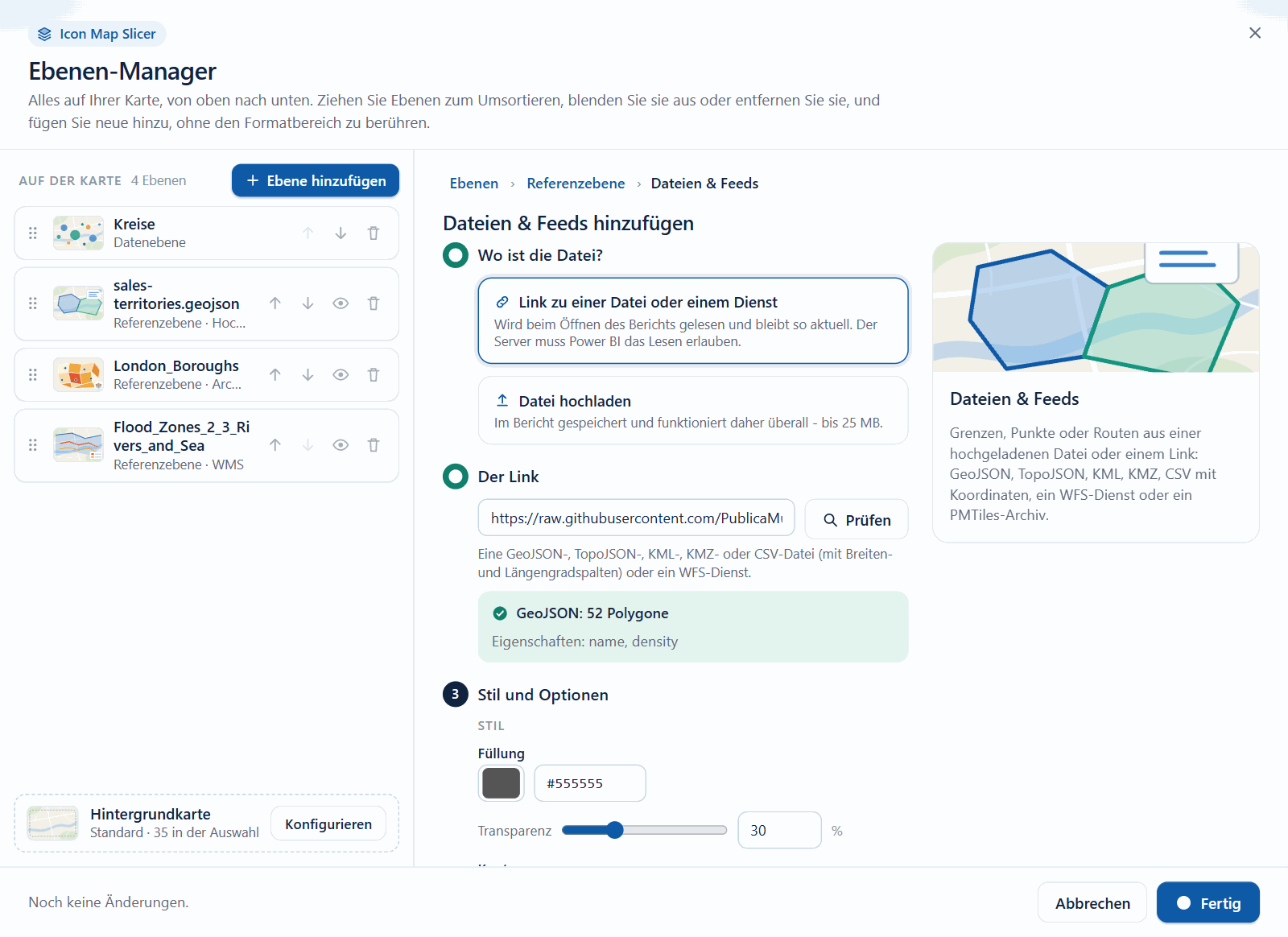The width and height of the screenshot is (1288, 937).
Task: Click the Icon Map Slicer badge
Action: 97,34
